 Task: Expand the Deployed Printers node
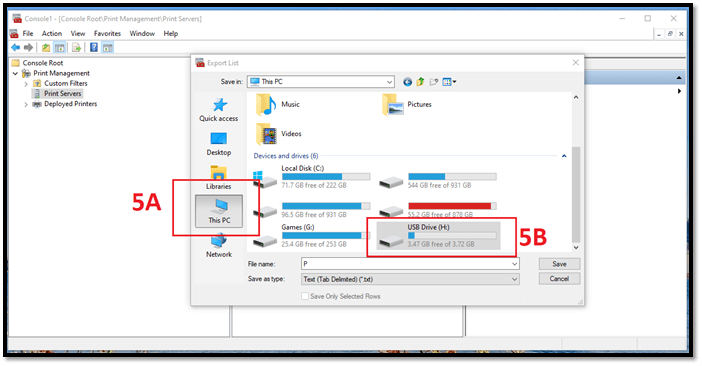pyautogui.click(x=26, y=104)
